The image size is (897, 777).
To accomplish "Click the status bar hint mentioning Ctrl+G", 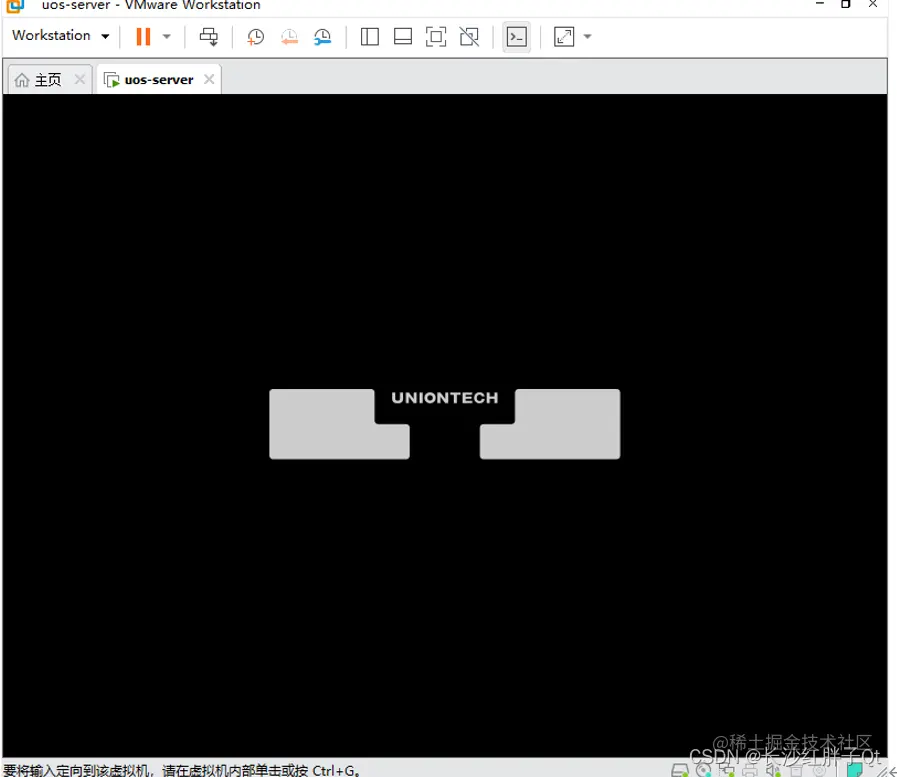I will pos(181,770).
